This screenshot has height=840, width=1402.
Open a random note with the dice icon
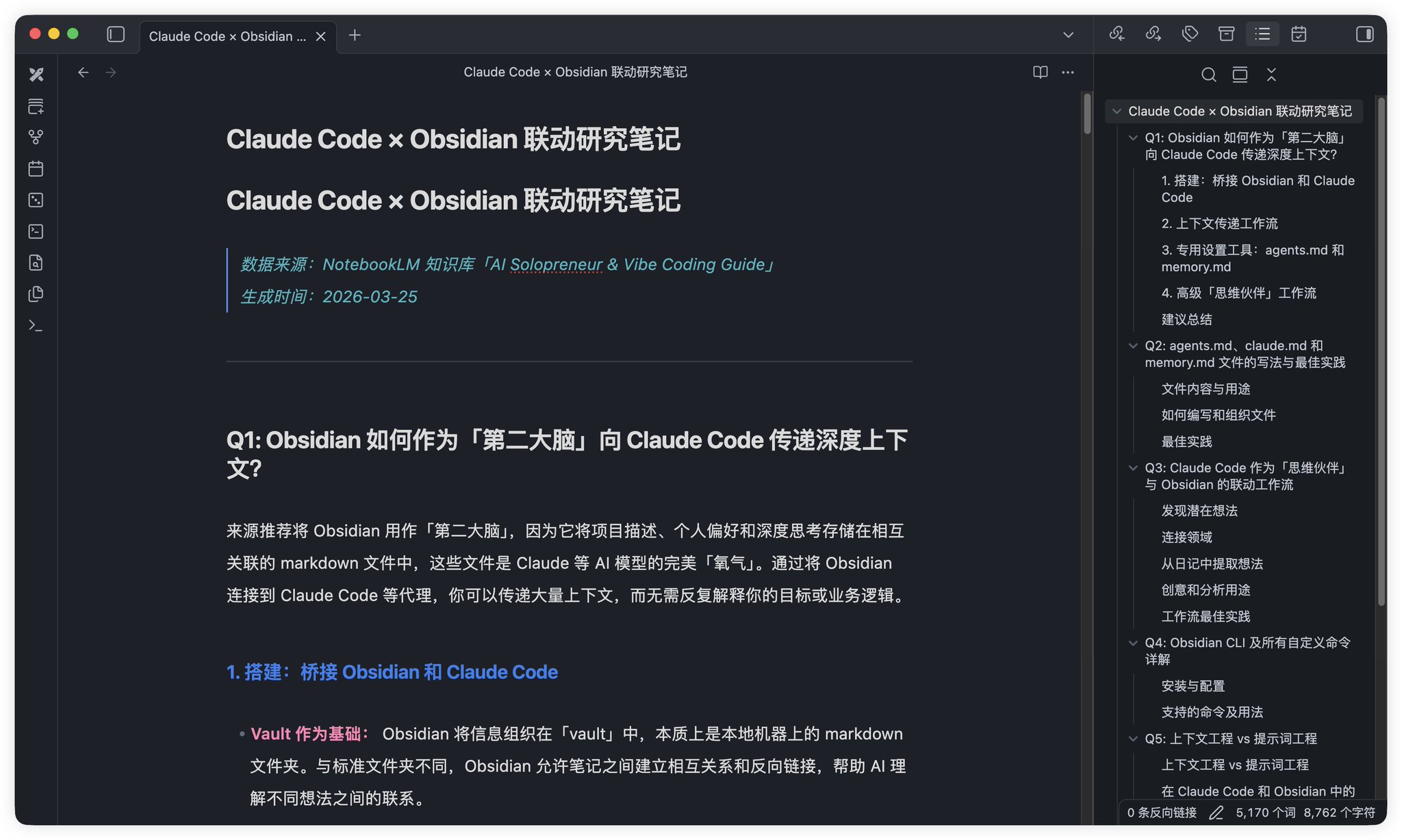point(36,200)
